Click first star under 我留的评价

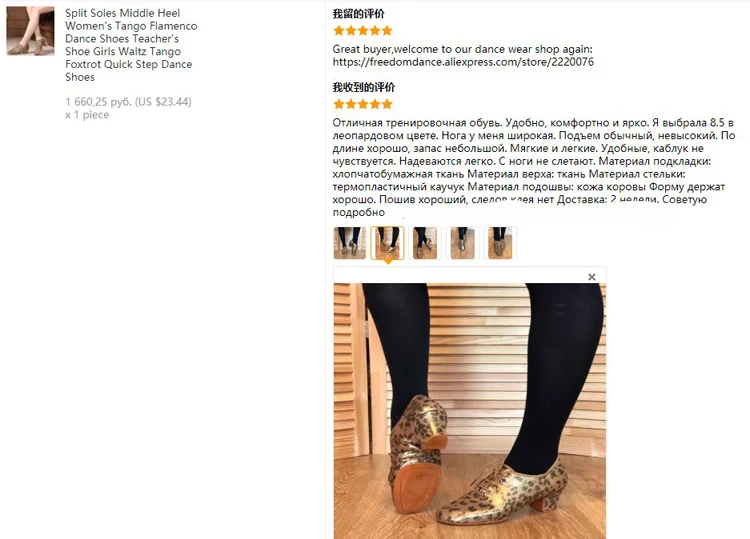(x=339, y=31)
